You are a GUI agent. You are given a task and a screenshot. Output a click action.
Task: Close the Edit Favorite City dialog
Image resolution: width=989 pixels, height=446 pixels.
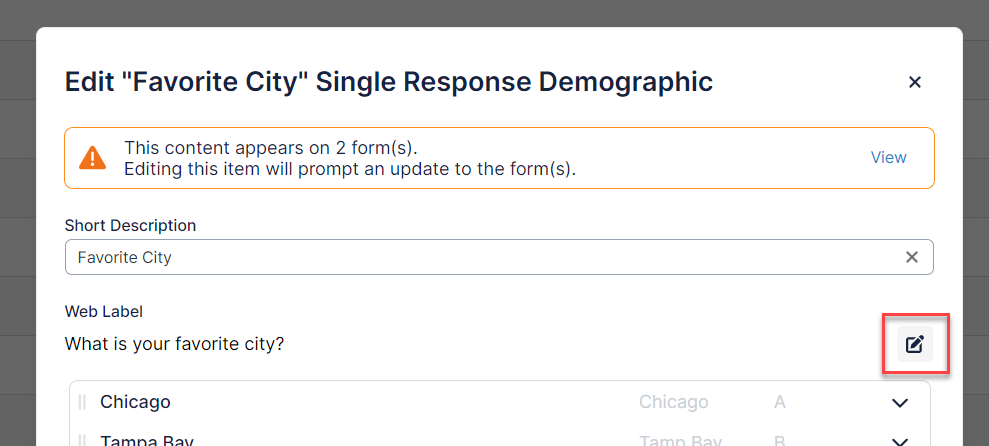tap(914, 82)
